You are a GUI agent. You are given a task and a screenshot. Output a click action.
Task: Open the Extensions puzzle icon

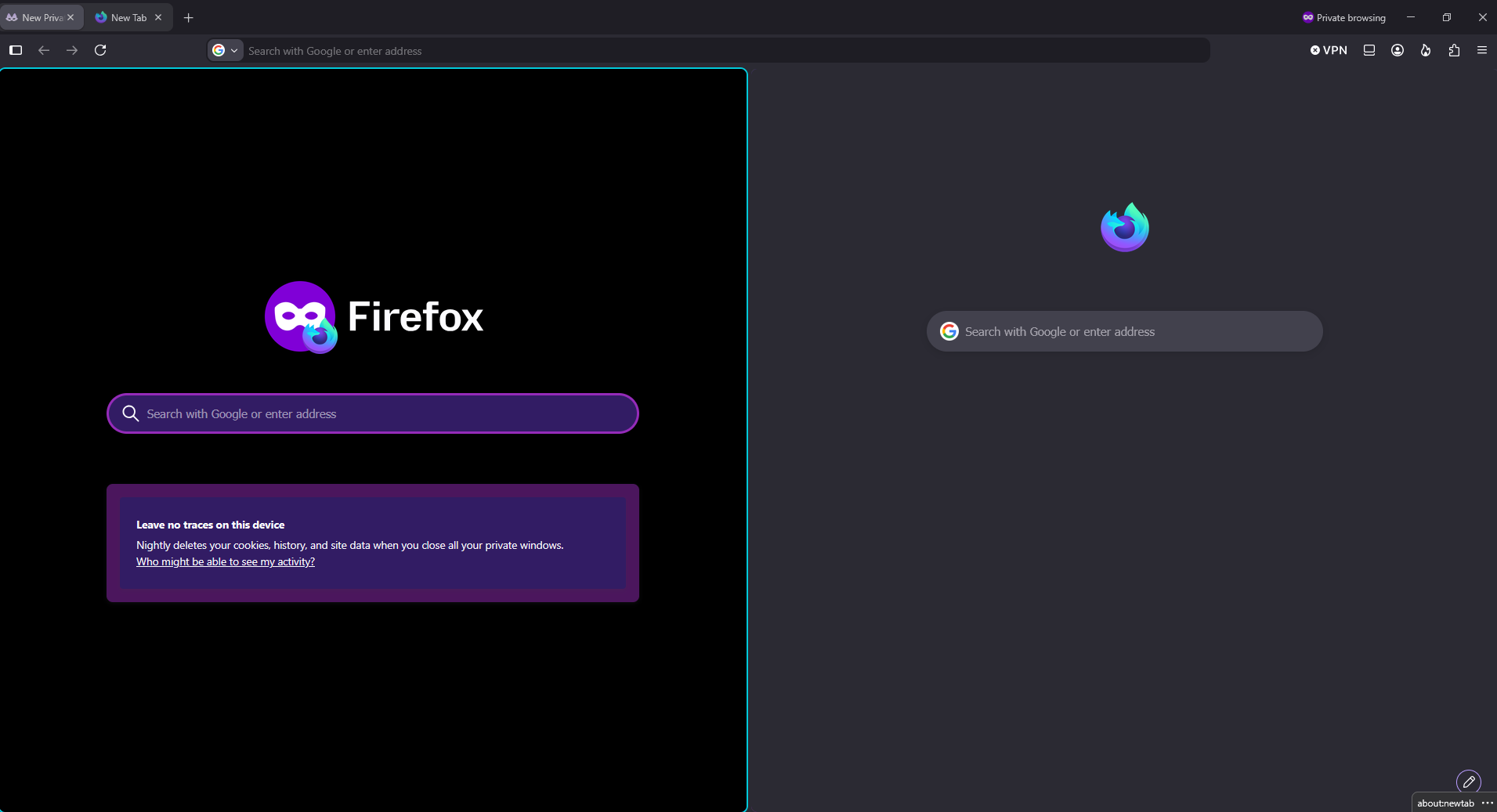[1454, 50]
